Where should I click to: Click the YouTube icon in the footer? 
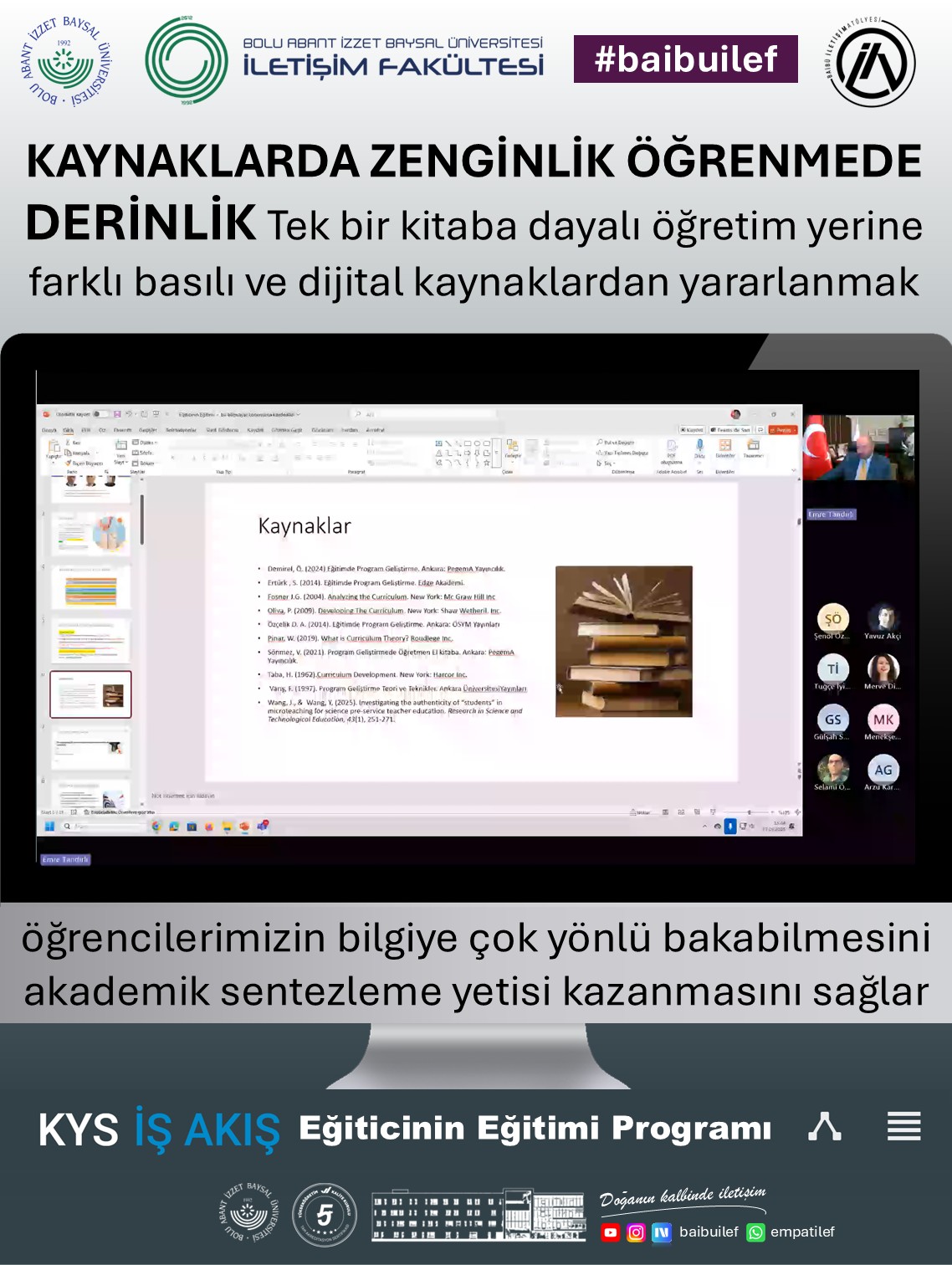pyautogui.click(x=611, y=1232)
